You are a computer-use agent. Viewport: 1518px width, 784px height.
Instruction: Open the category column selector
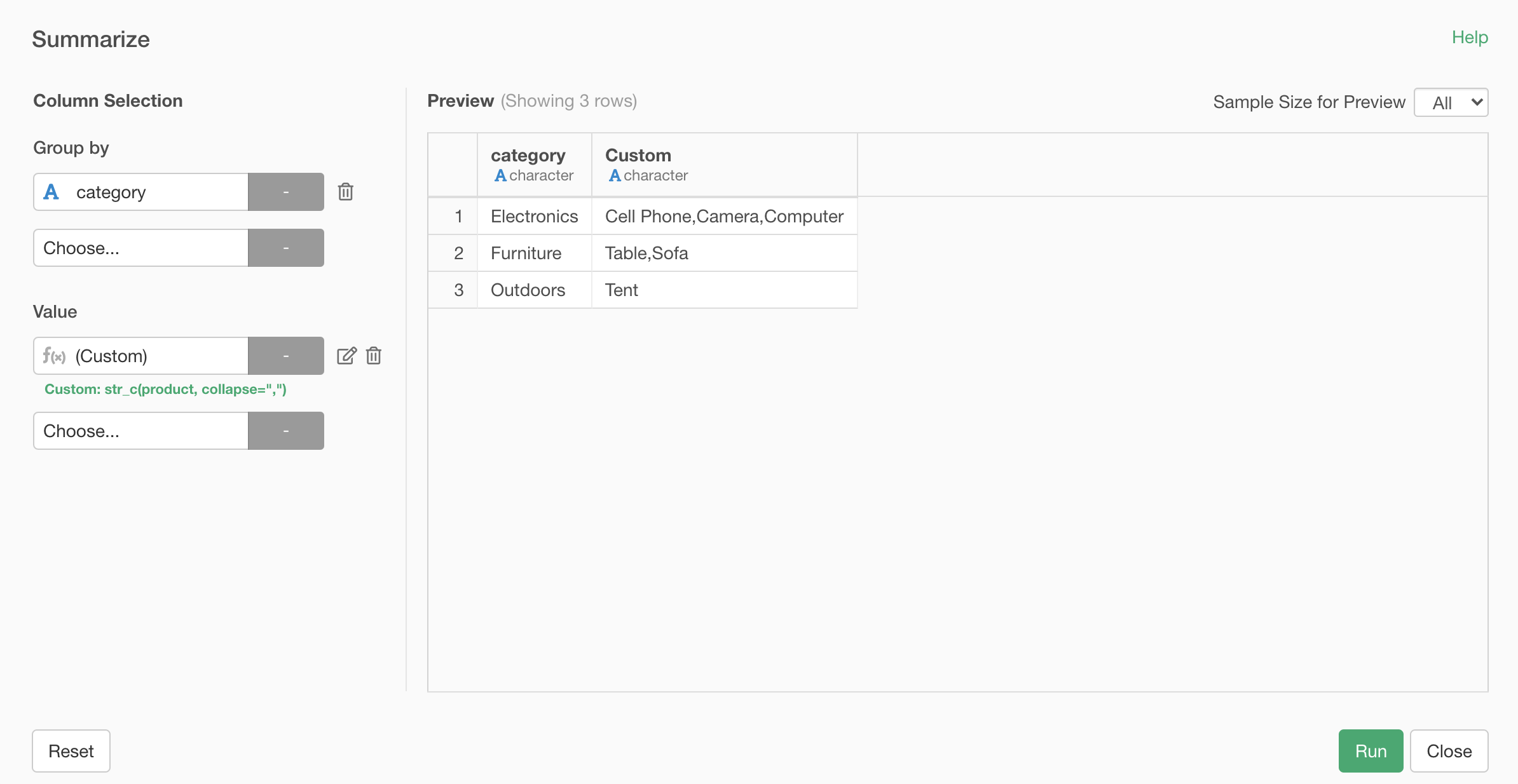coord(141,192)
